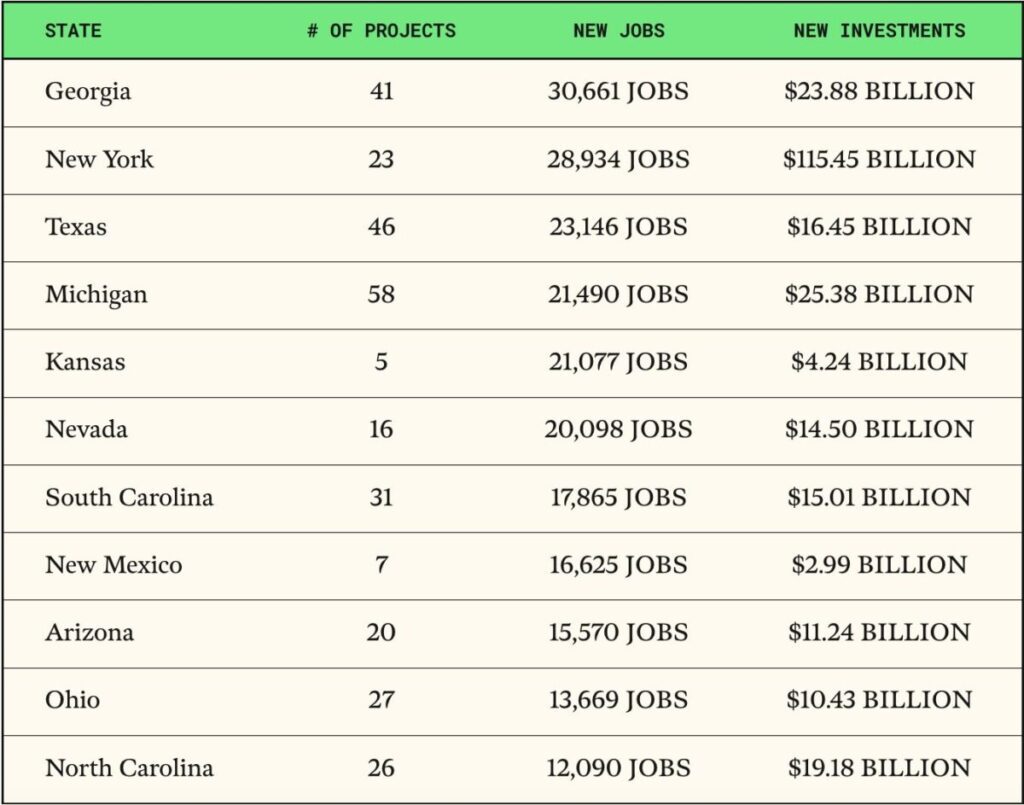Image resolution: width=1024 pixels, height=805 pixels.
Task: Select South Carolina's project count of 31
Action: tap(381, 497)
